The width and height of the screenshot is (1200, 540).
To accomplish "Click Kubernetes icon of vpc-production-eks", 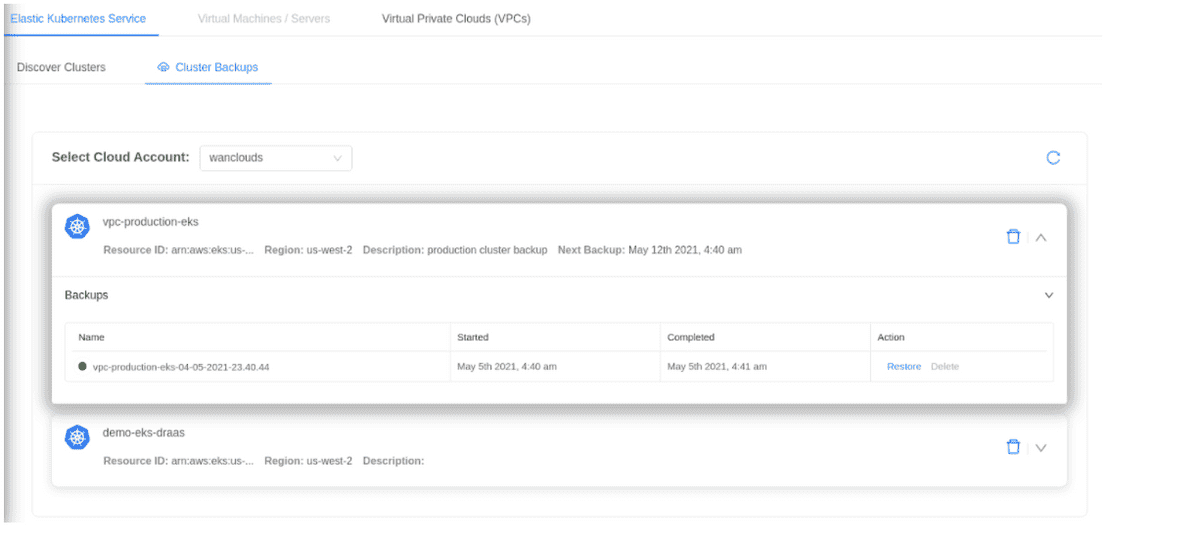I will point(78,227).
